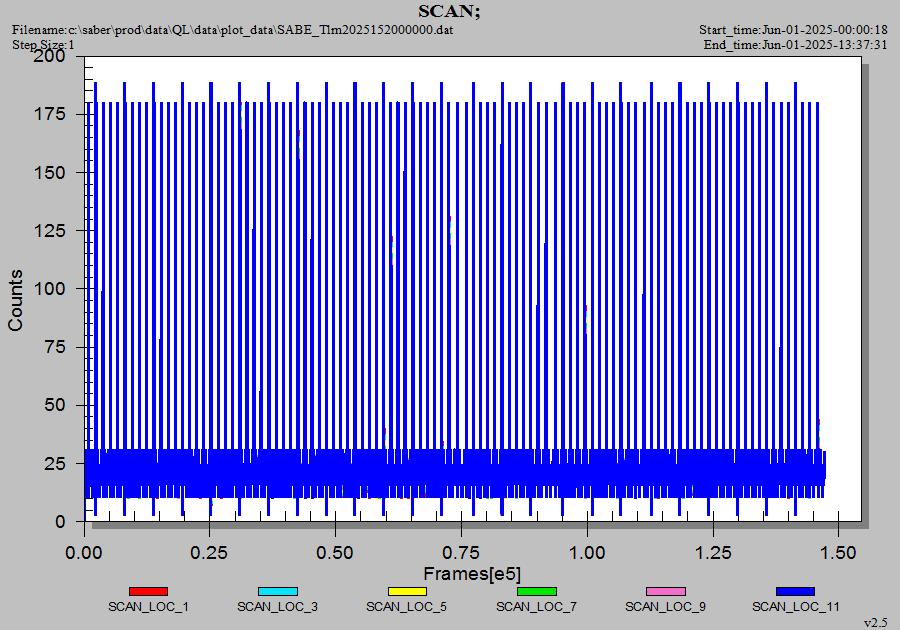Click the blue SCAN_LOC_11 legend swatch
Image resolution: width=900 pixels, height=630 pixels.
tap(796, 592)
